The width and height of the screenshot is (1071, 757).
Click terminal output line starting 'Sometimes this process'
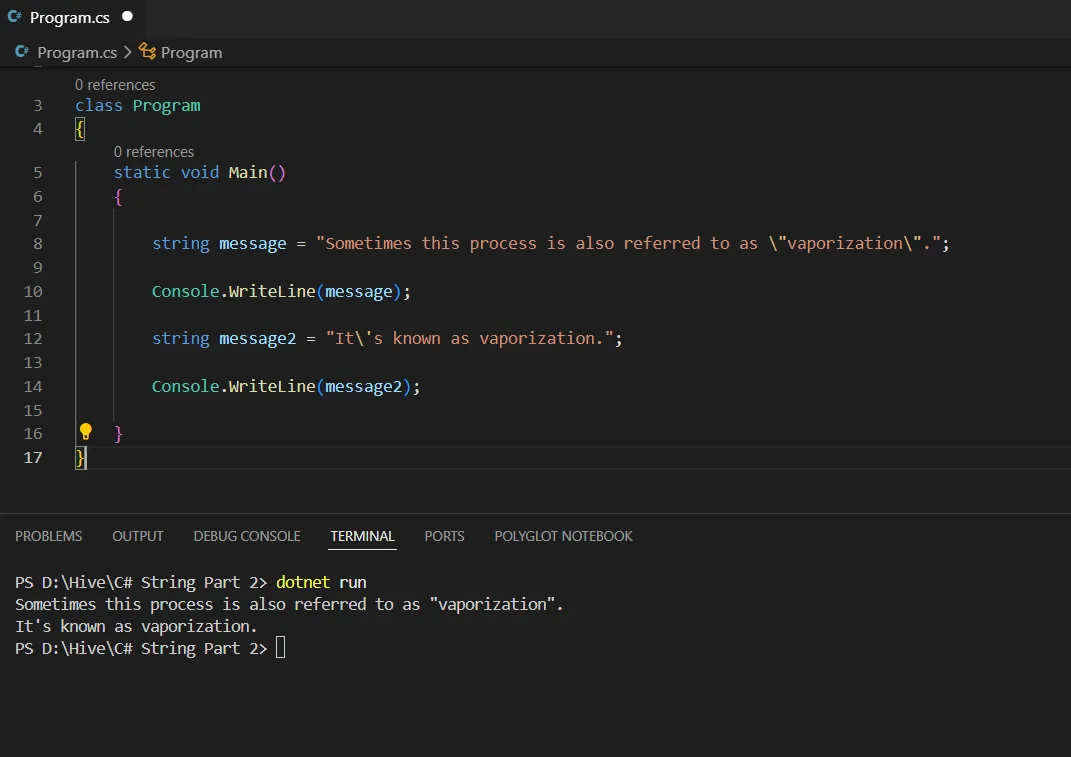pos(289,605)
